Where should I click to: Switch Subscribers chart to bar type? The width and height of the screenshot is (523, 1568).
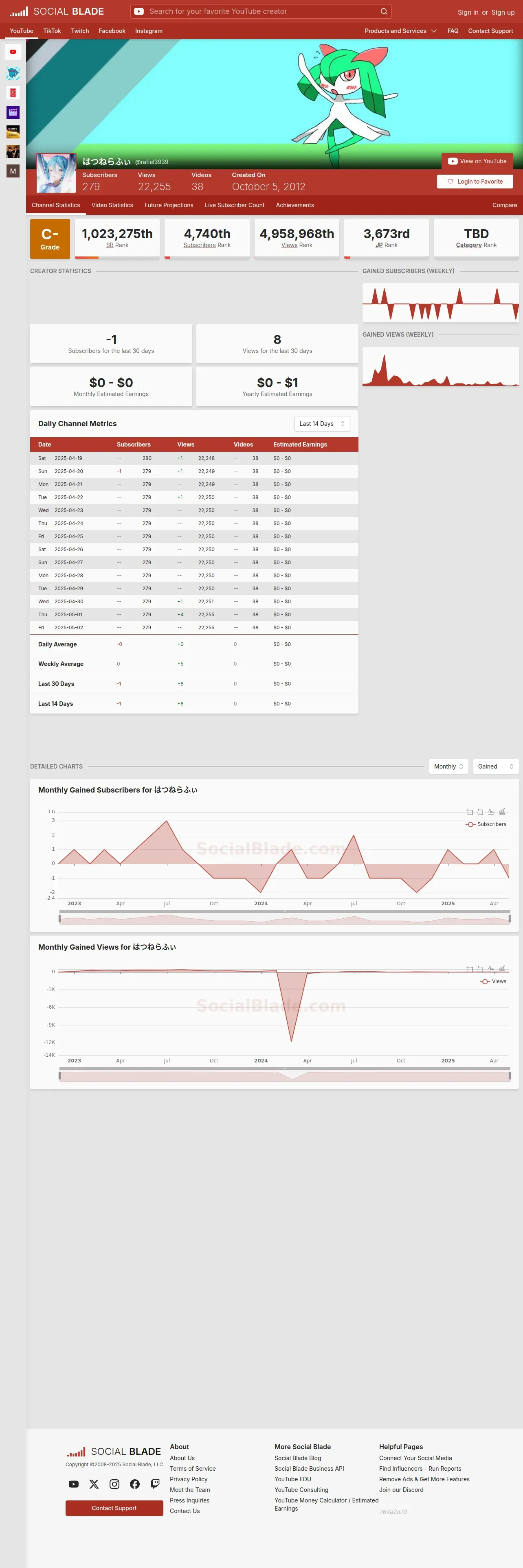502,812
